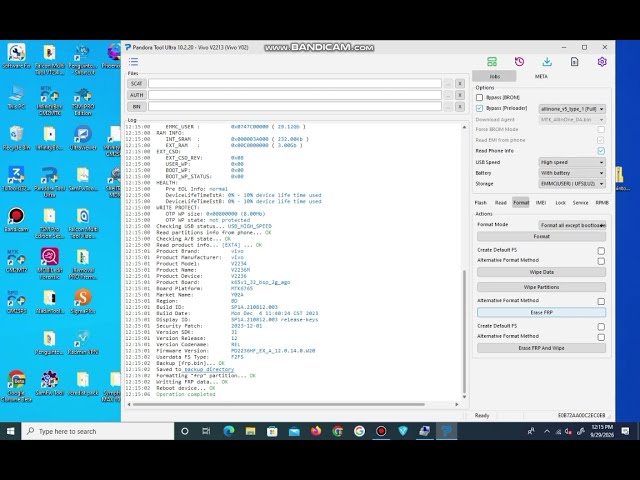Screen dimensions: 640x480
Task: Switch to the Jobs tab
Action: [494, 76]
